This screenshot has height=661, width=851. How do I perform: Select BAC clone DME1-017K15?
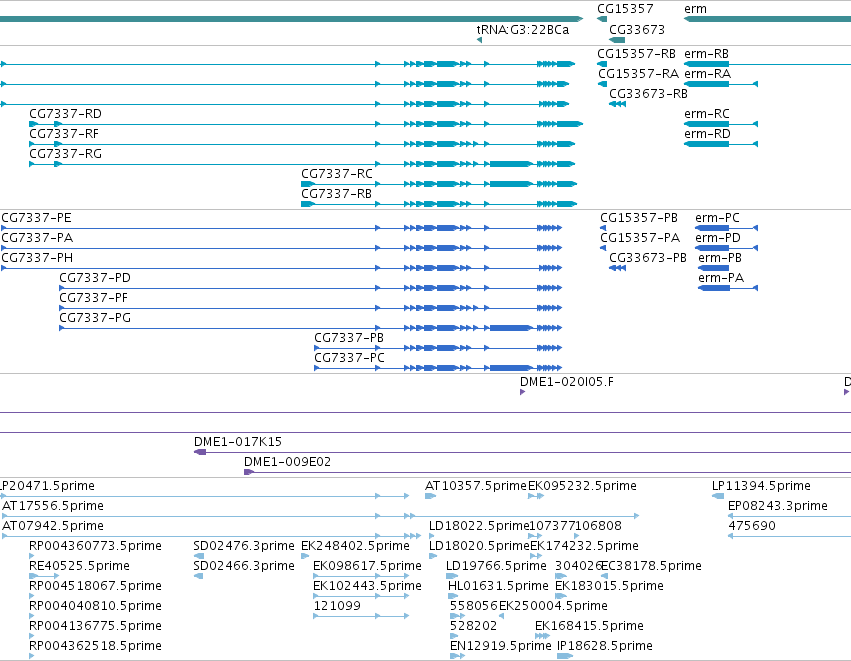(x=238, y=442)
